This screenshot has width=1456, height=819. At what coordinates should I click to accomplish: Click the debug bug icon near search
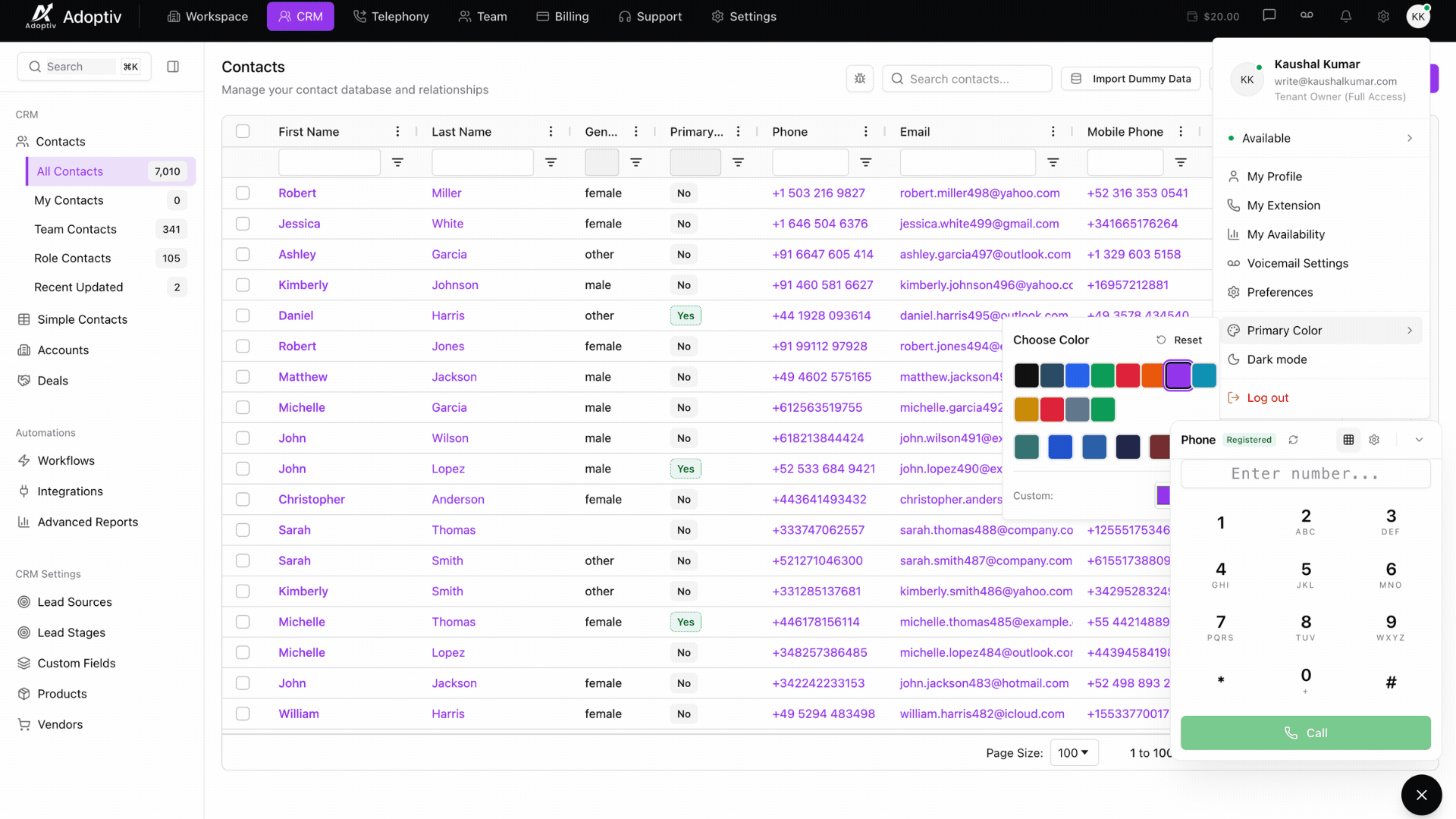pos(860,78)
